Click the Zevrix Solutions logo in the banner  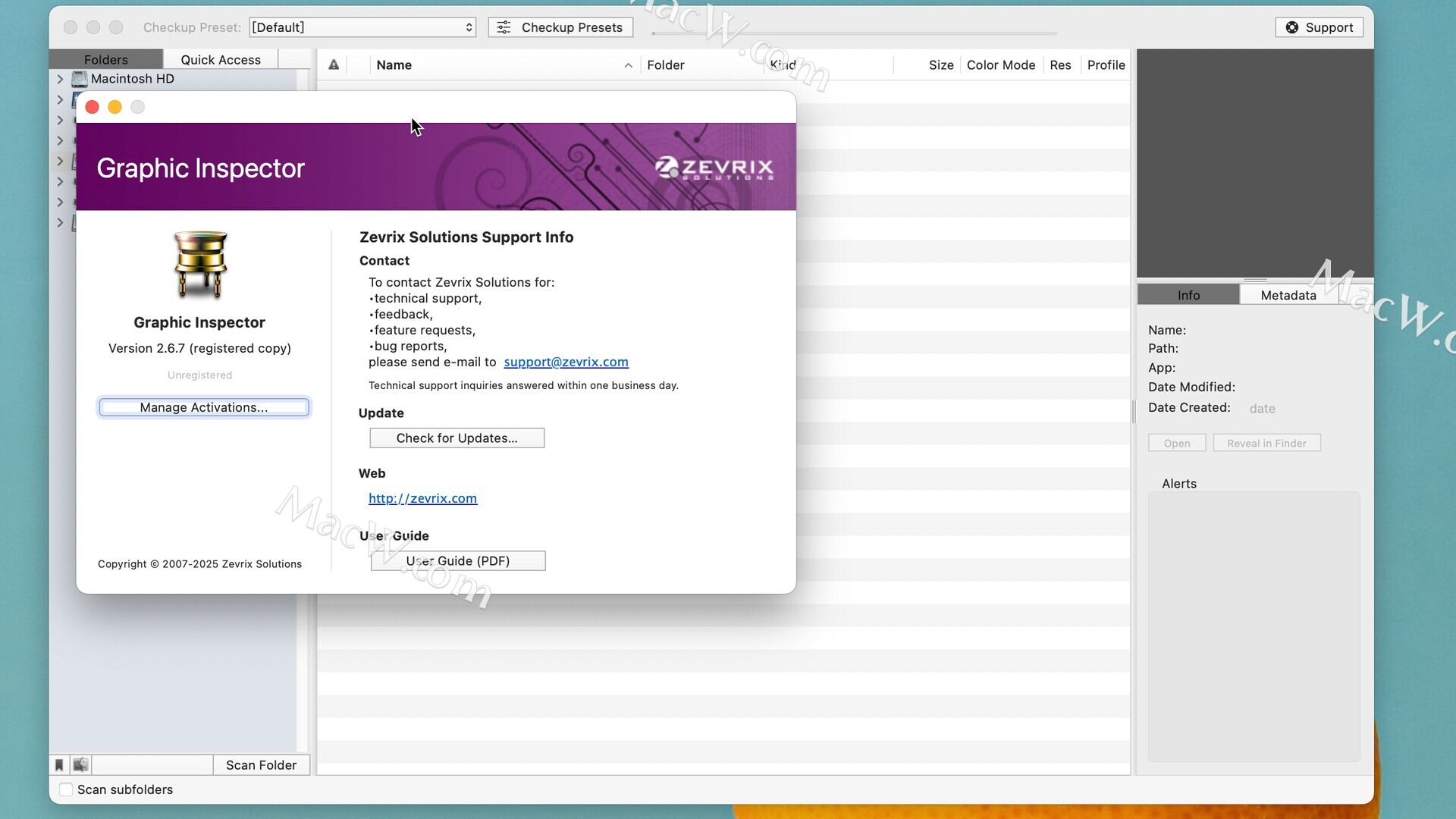pyautogui.click(x=714, y=168)
